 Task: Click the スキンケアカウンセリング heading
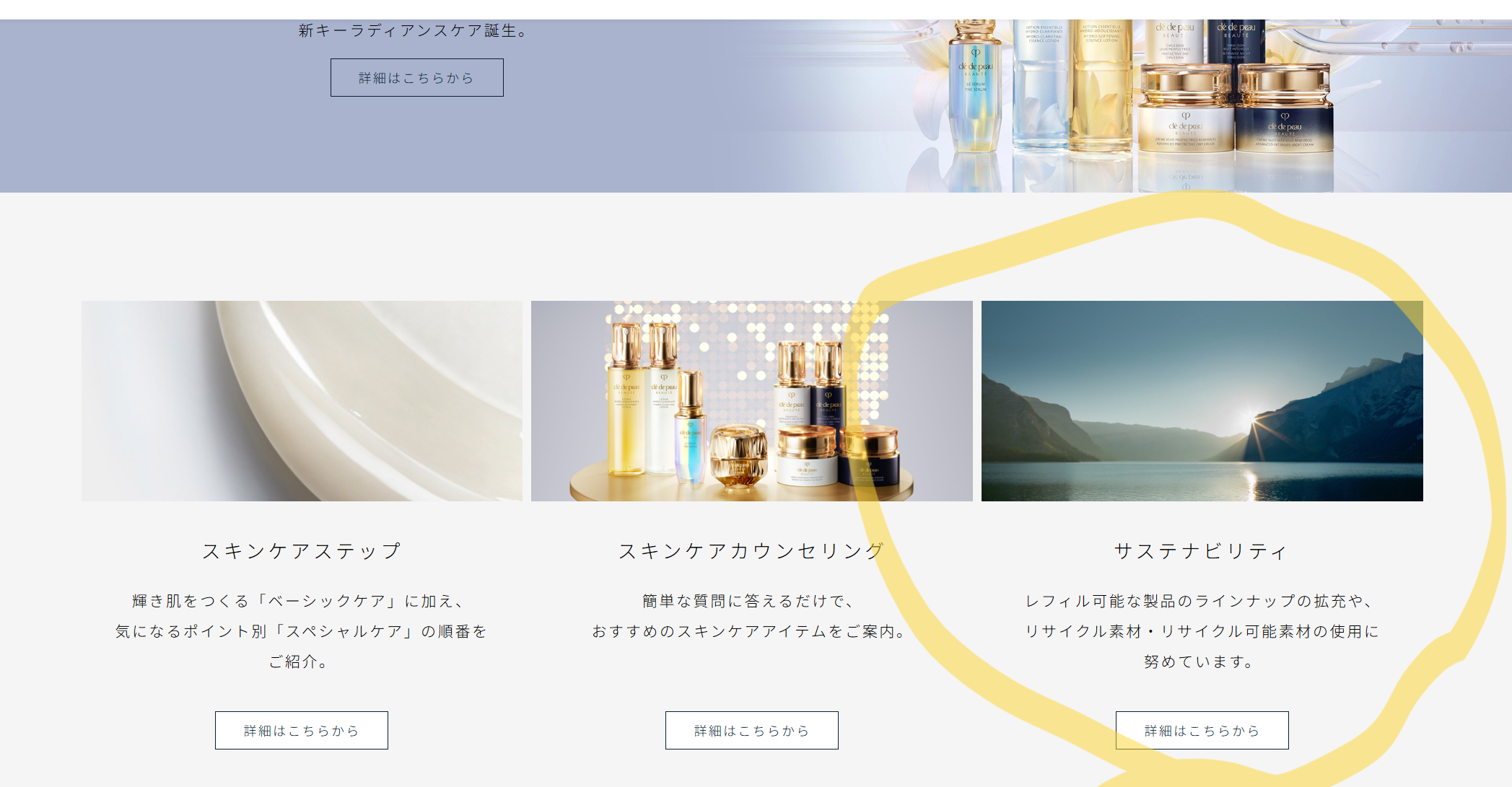coord(751,551)
